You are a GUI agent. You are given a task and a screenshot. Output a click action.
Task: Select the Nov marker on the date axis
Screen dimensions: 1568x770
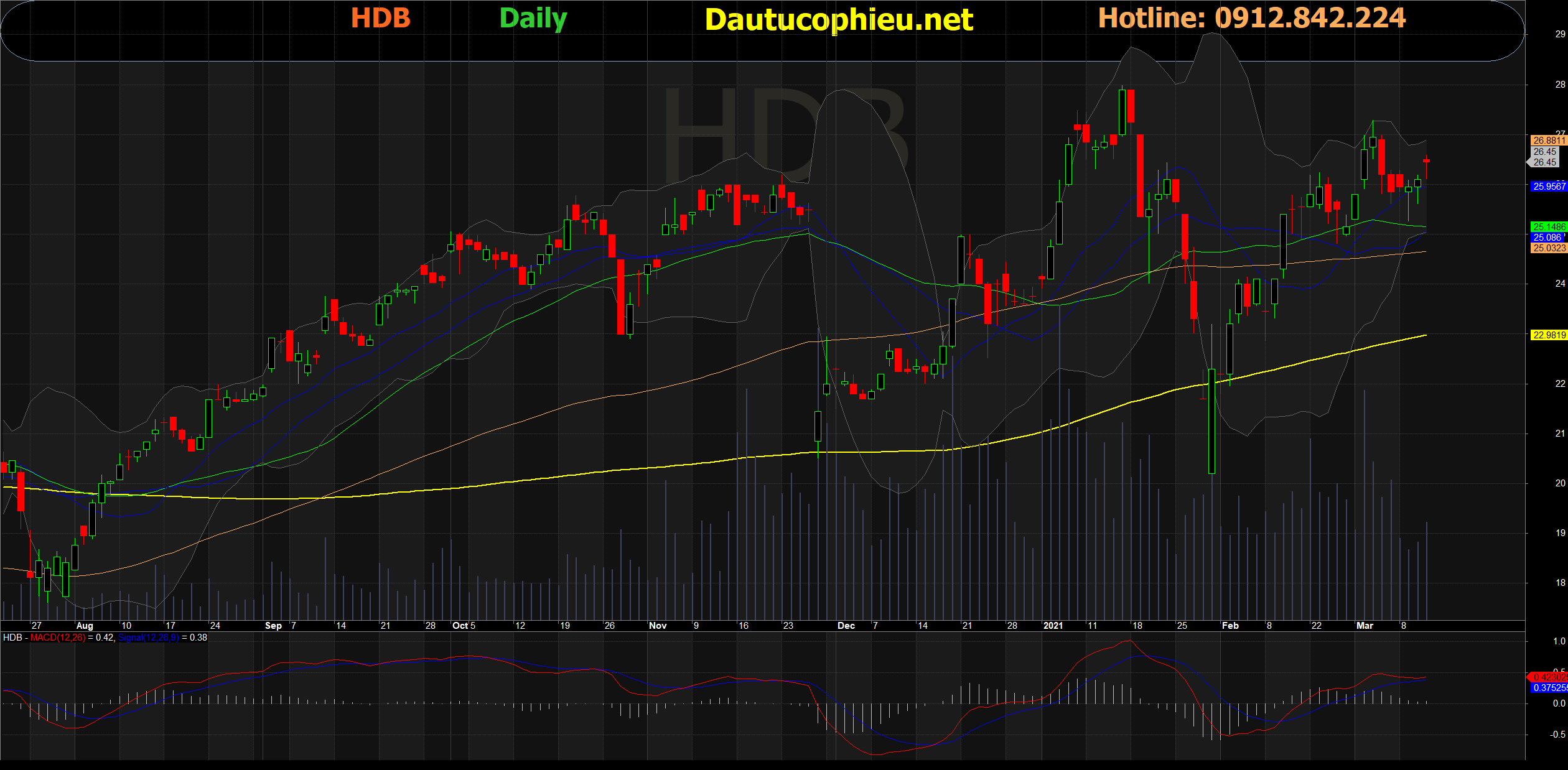pyautogui.click(x=658, y=626)
